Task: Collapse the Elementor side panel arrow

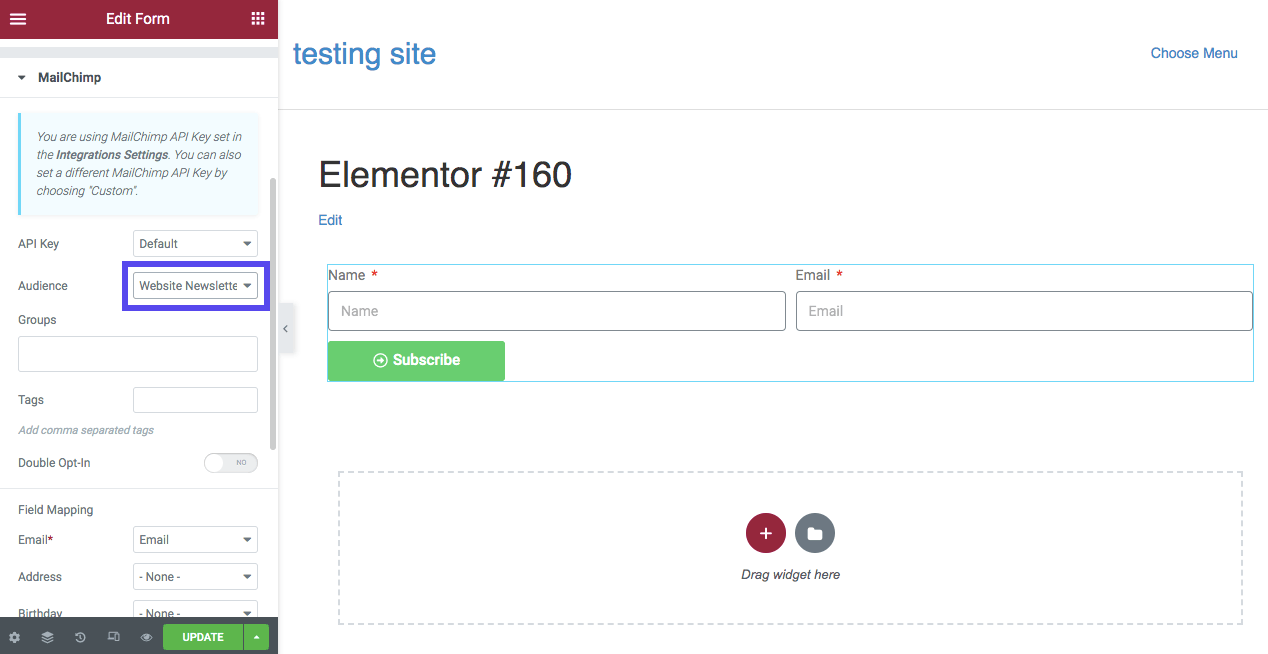Action: click(285, 327)
